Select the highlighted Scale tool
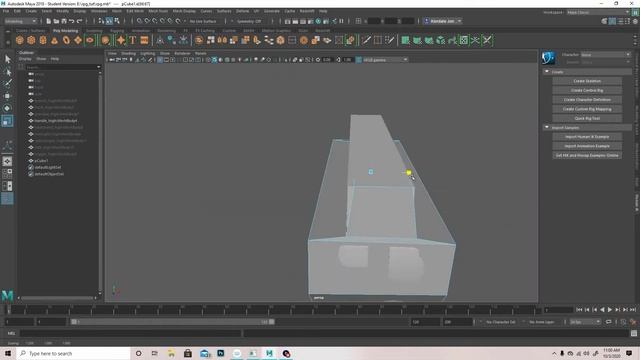Image resolution: width=640 pixels, height=360 pixels. (7, 121)
